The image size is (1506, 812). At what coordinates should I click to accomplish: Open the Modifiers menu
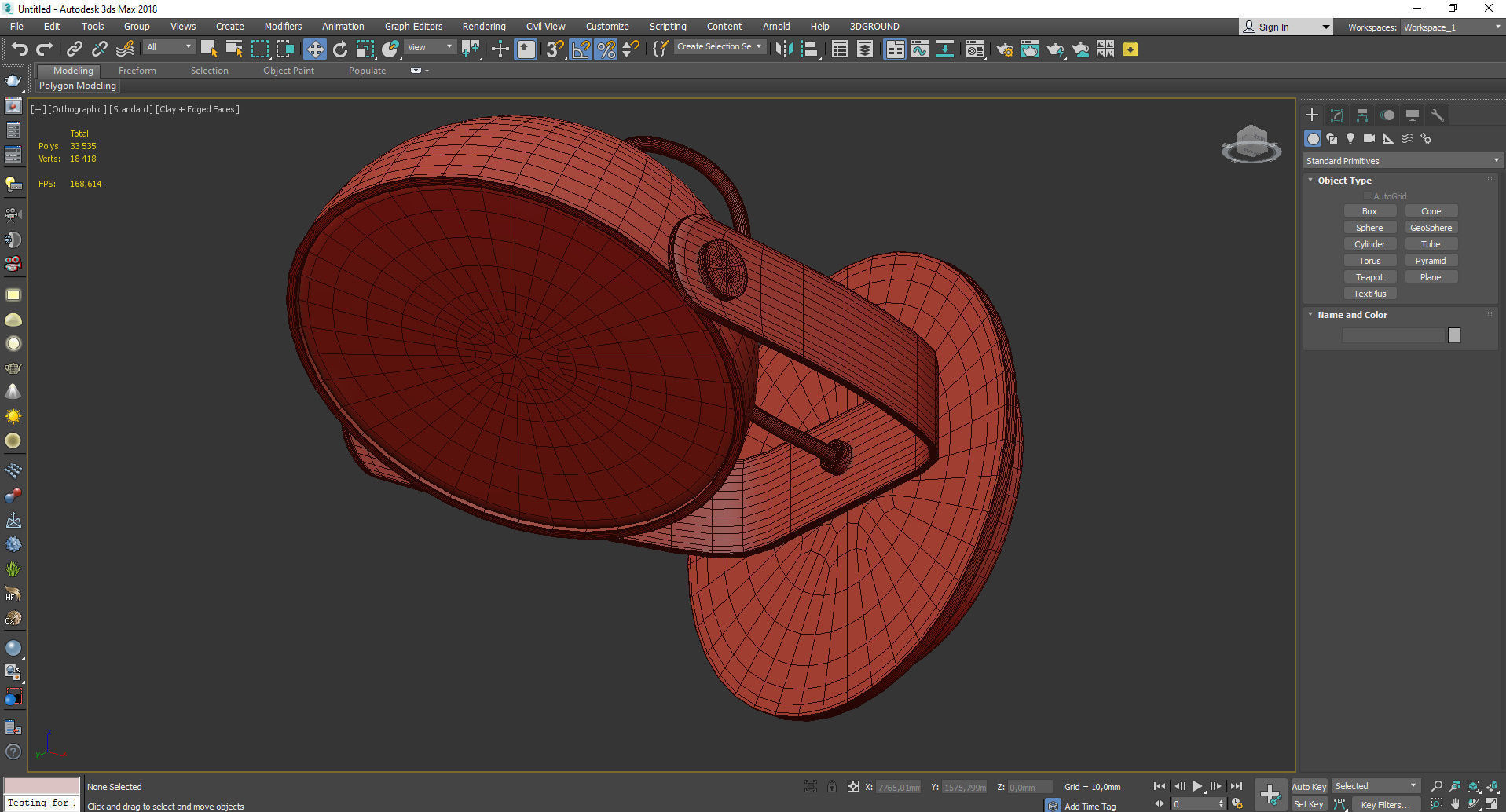(283, 27)
